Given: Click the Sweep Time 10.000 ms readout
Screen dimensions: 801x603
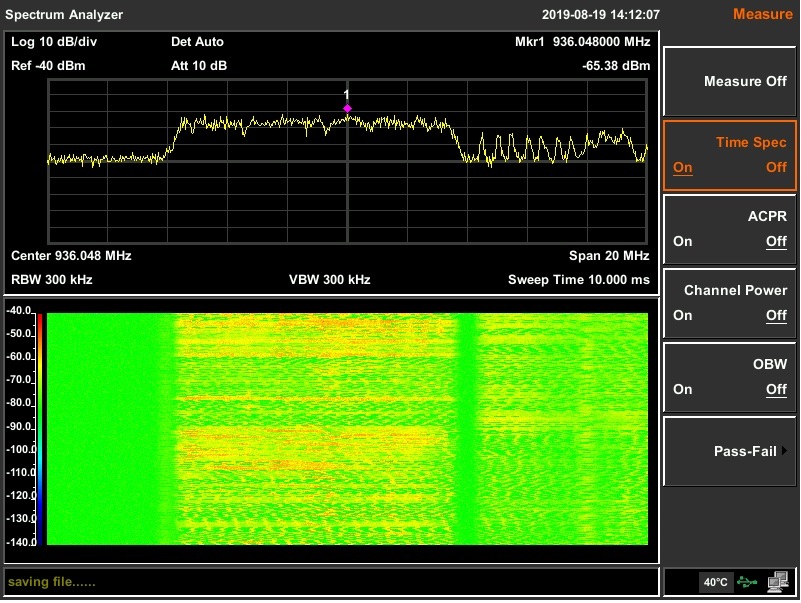Looking at the screenshot, I should (578, 279).
